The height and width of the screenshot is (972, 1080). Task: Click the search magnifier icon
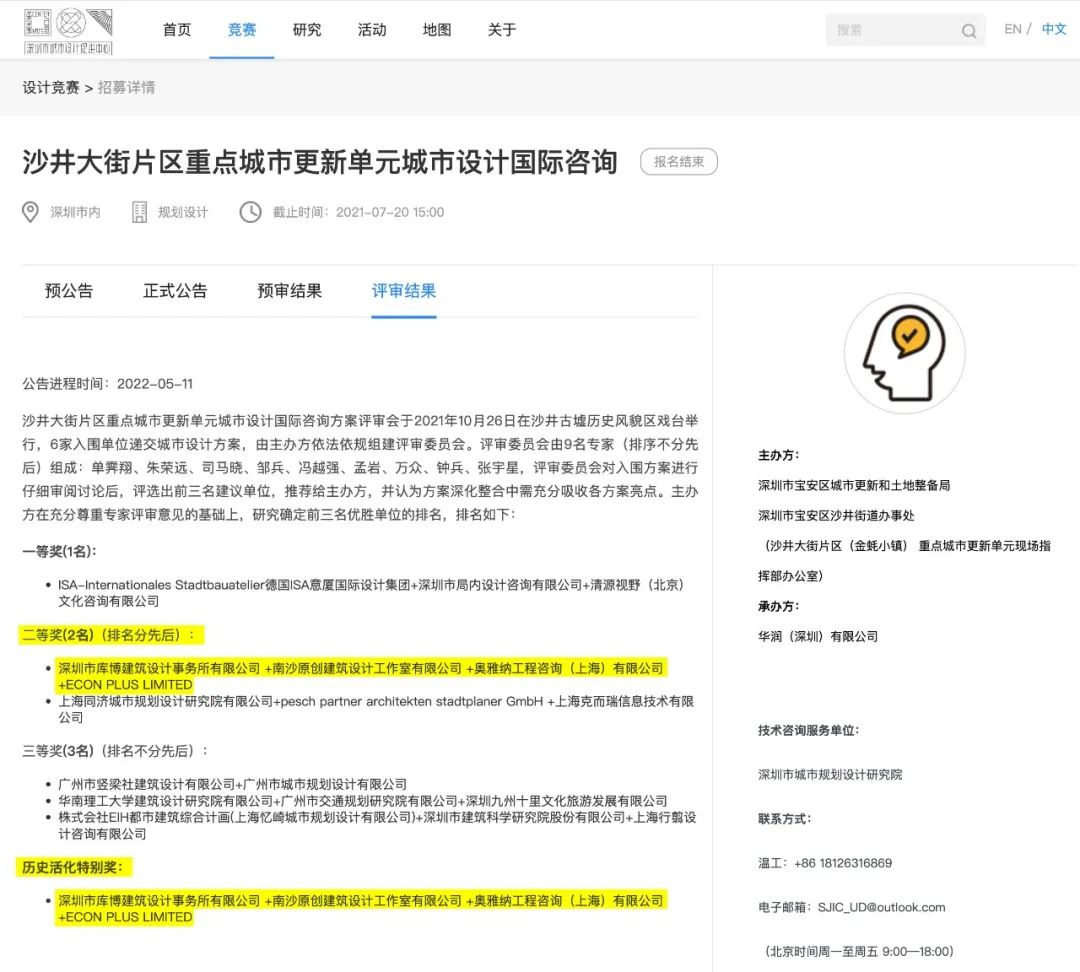pos(968,30)
